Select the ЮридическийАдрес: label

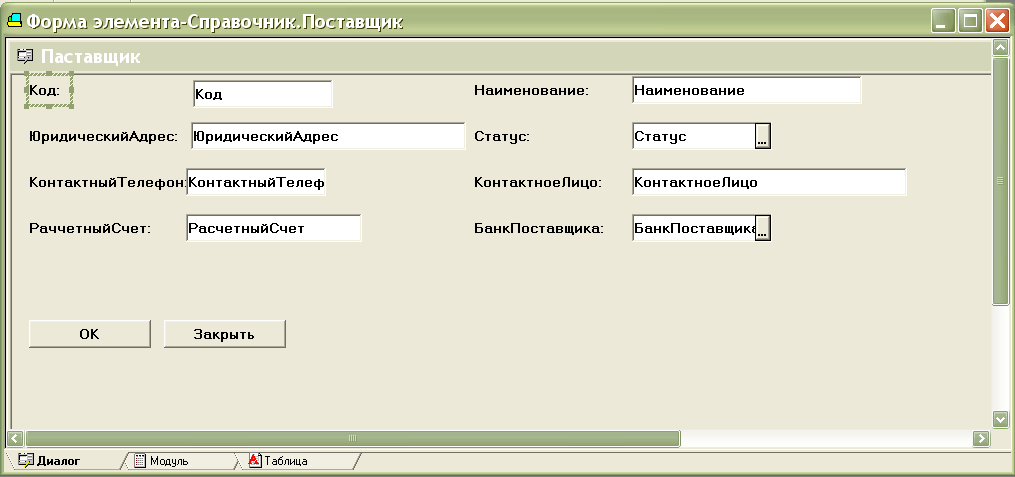[104, 137]
